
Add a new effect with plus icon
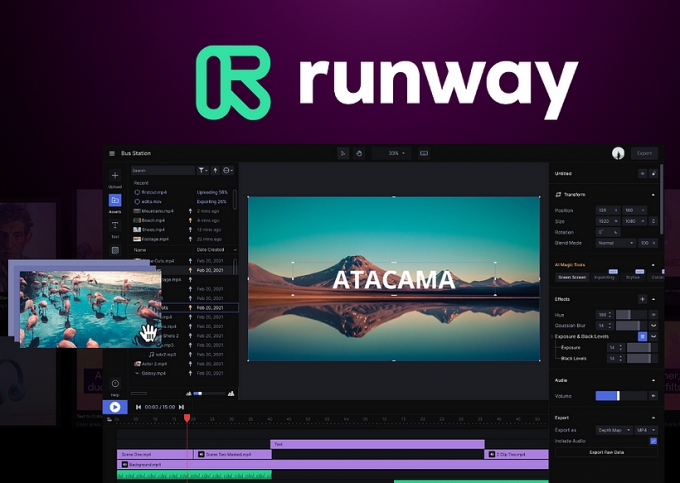tap(641, 299)
